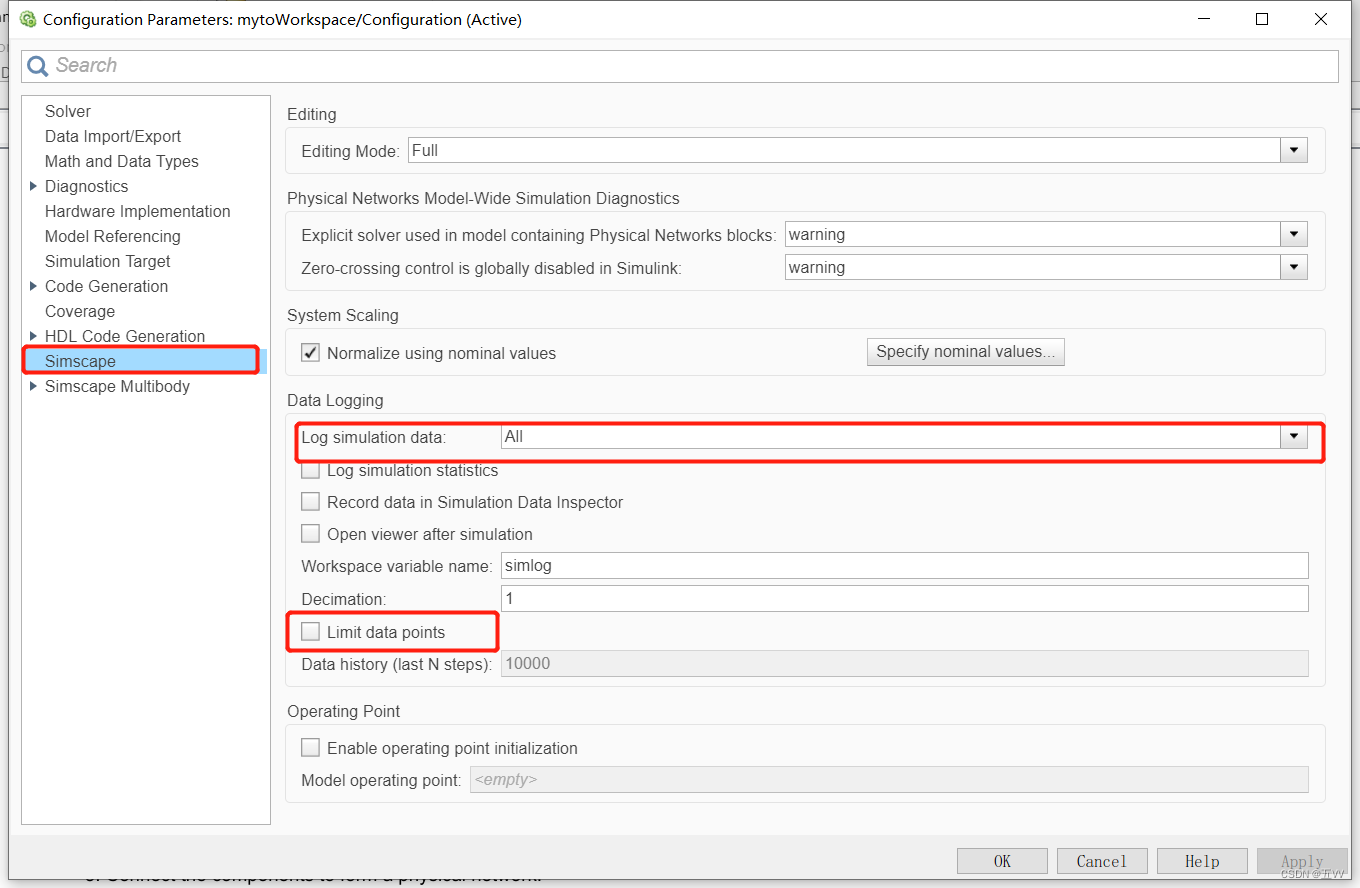Expand the Code Generation node arrow
Screen dimensions: 1360x888
34,286
